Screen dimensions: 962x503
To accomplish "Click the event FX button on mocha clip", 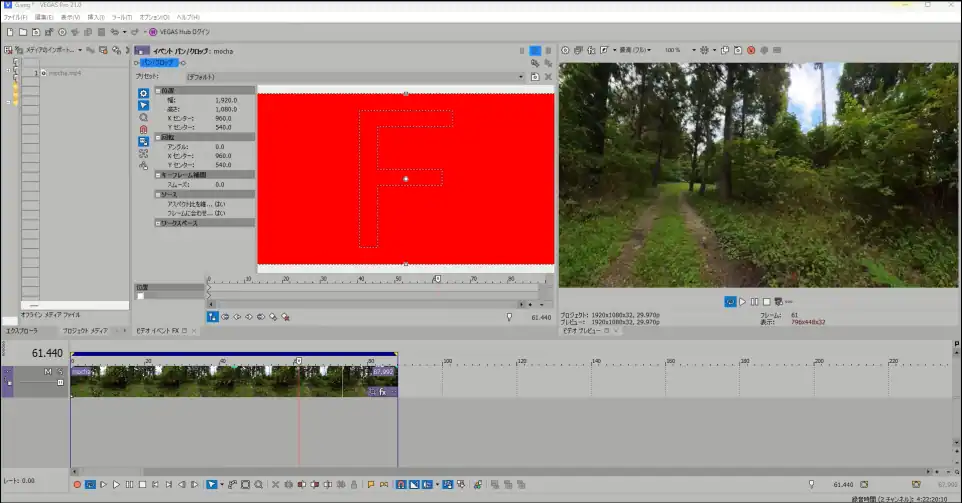I will [383, 392].
